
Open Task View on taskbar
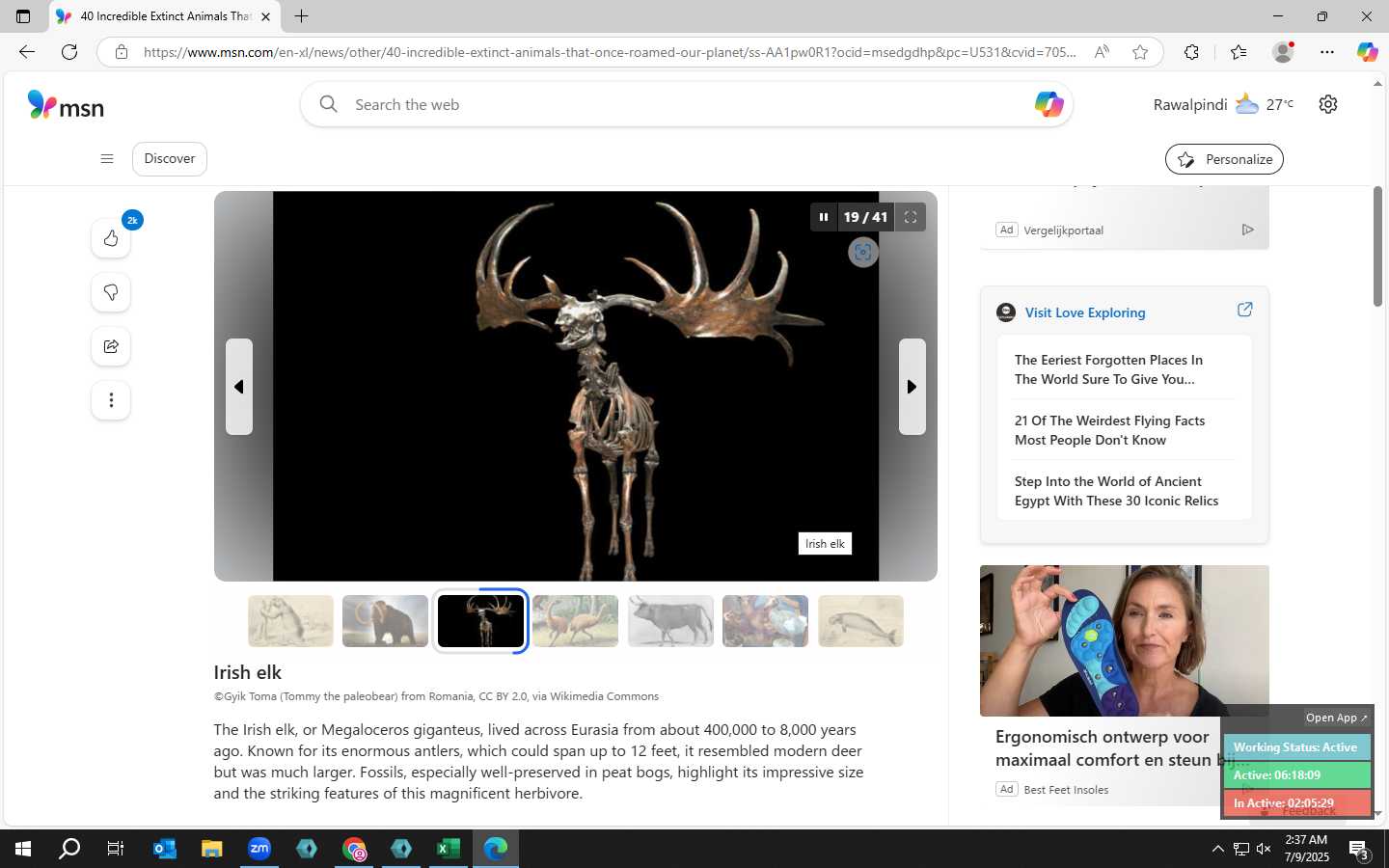pos(116,849)
